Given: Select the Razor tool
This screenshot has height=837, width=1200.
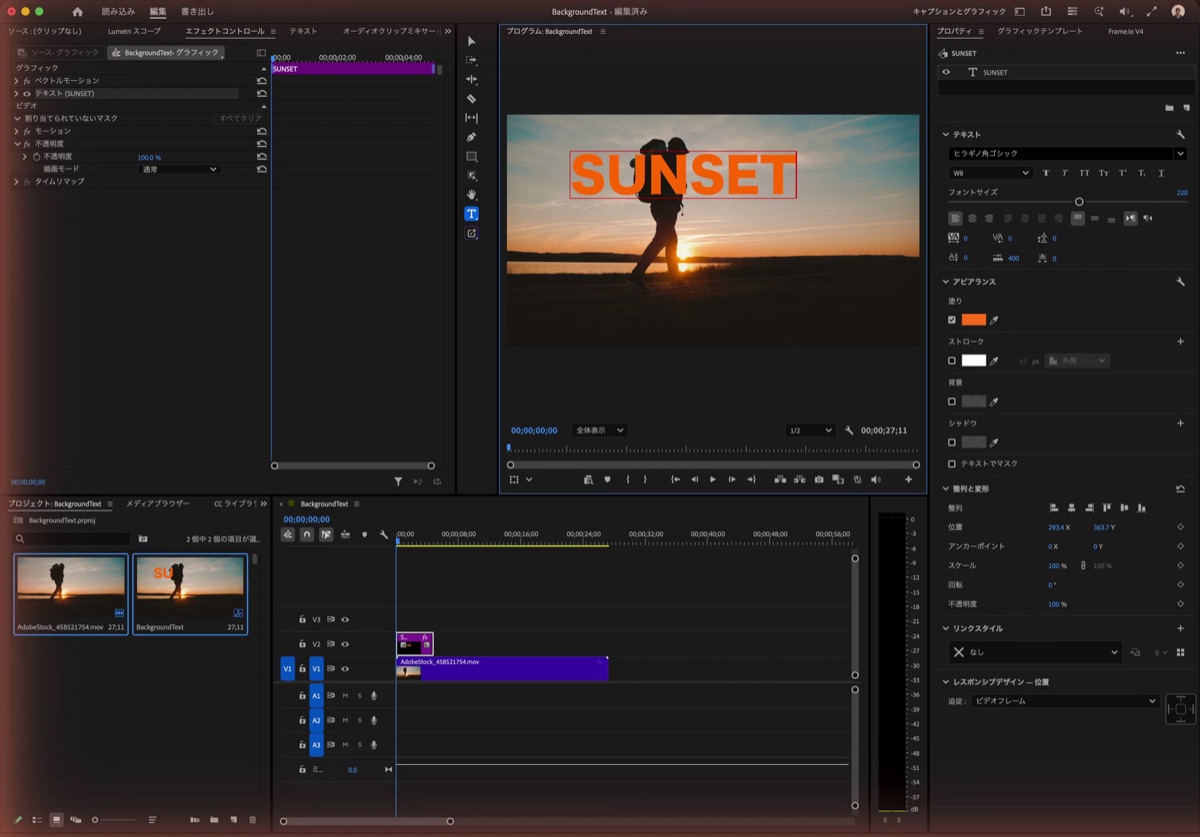Looking at the screenshot, I should [471, 98].
